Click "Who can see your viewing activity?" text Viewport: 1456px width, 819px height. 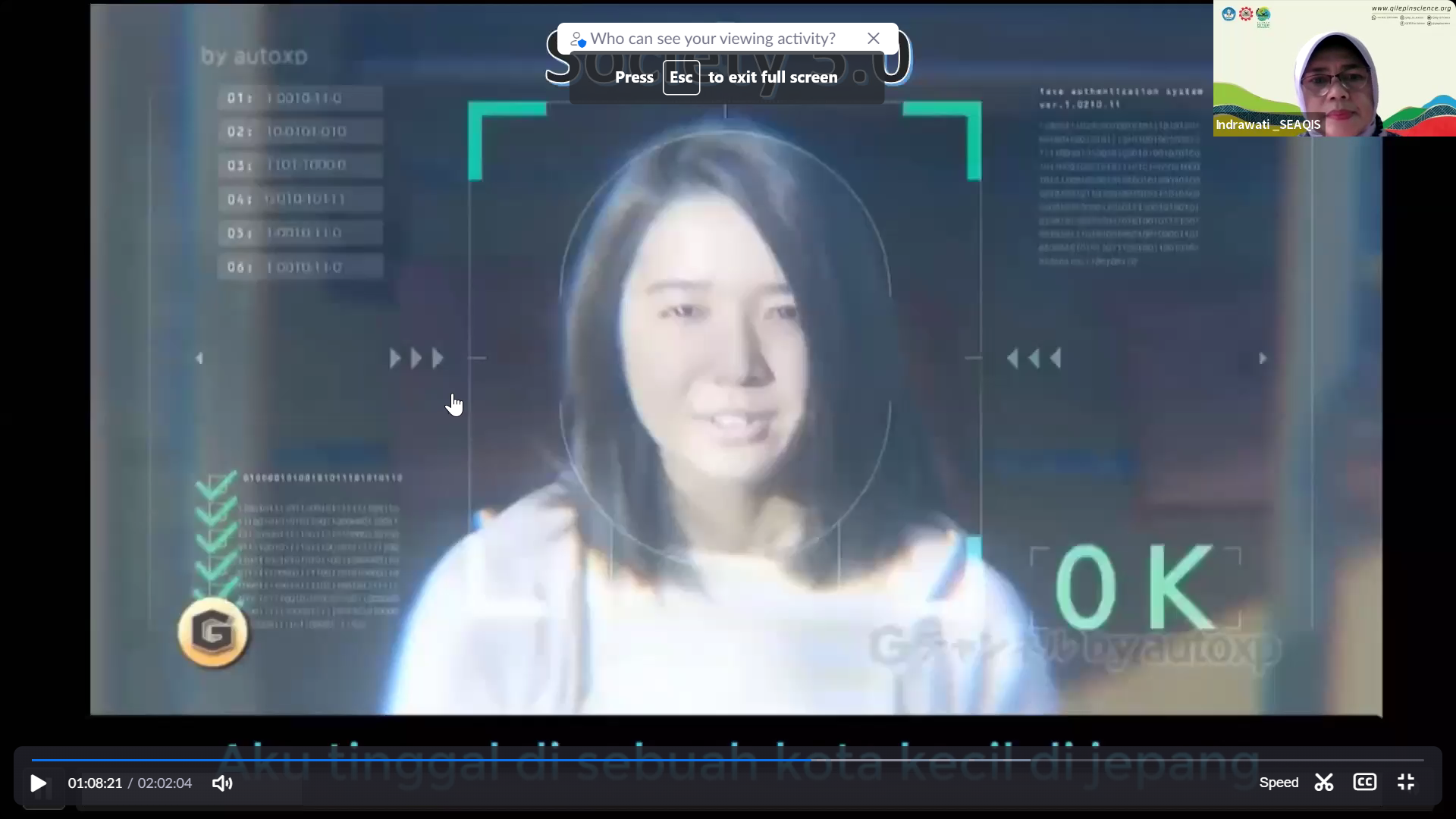pyautogui.click(x=712, y=39)
